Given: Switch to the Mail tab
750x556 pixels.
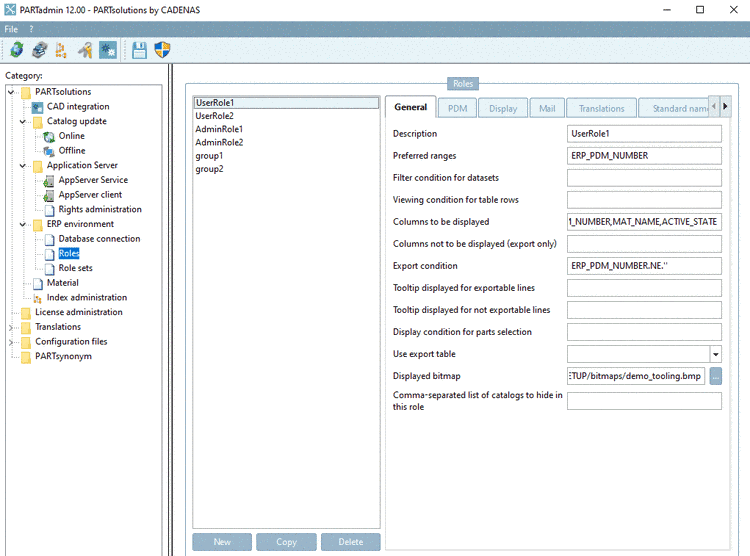Looking at the screenshot, I should pyautogui.click(x=547, y=109).
